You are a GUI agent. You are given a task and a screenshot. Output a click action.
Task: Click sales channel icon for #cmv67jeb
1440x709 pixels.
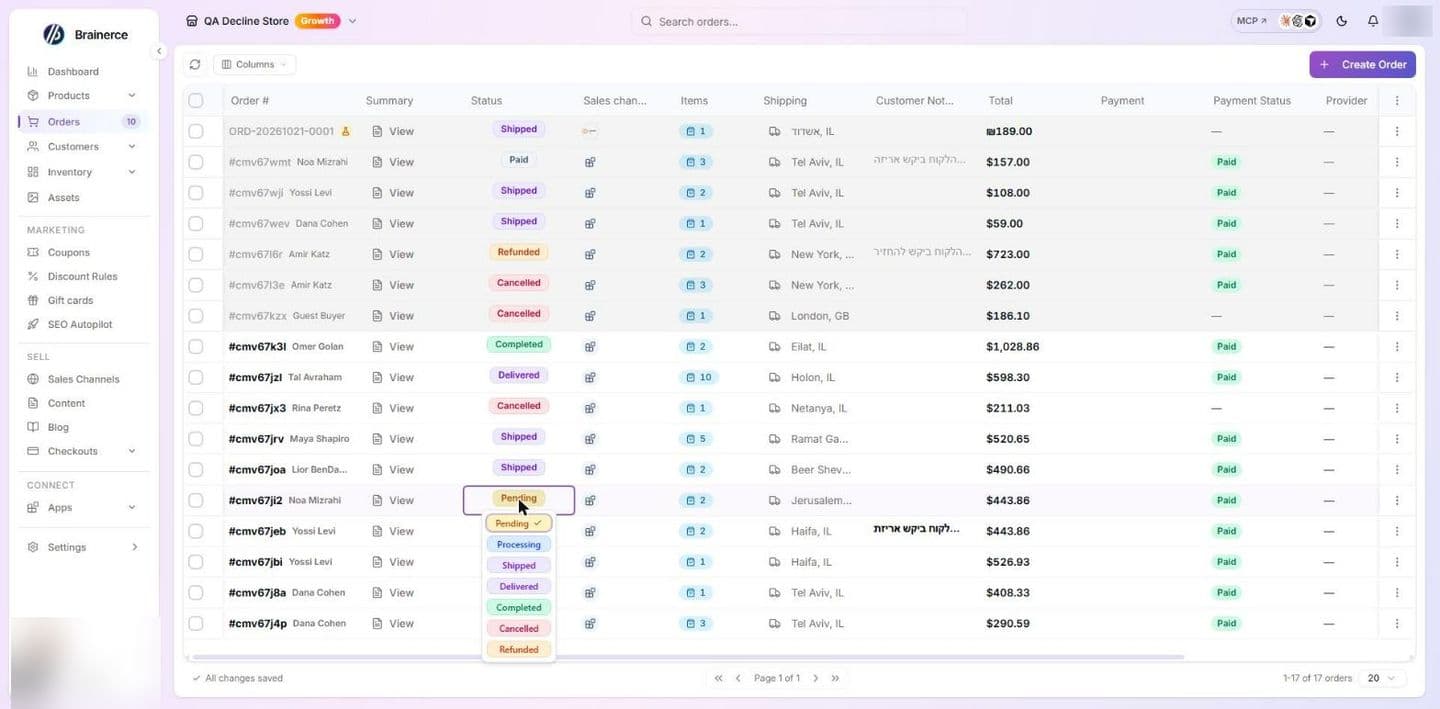click(590, 532)
